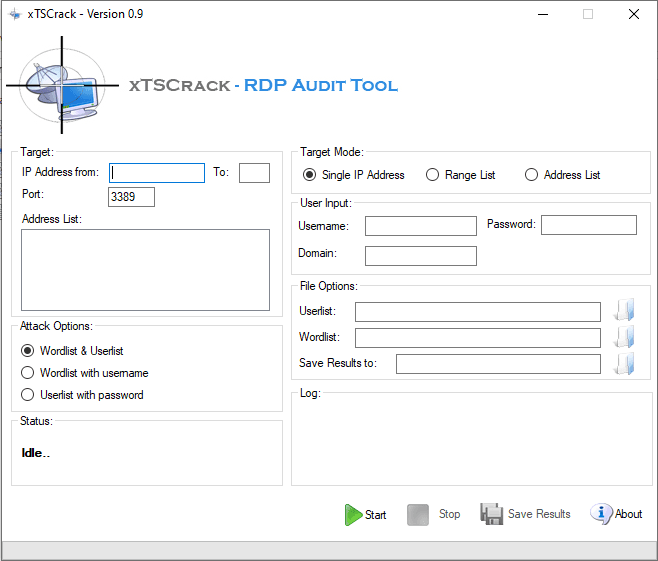Click inside the Address List box
Screen dimensions: 658x561
[146, 270]
